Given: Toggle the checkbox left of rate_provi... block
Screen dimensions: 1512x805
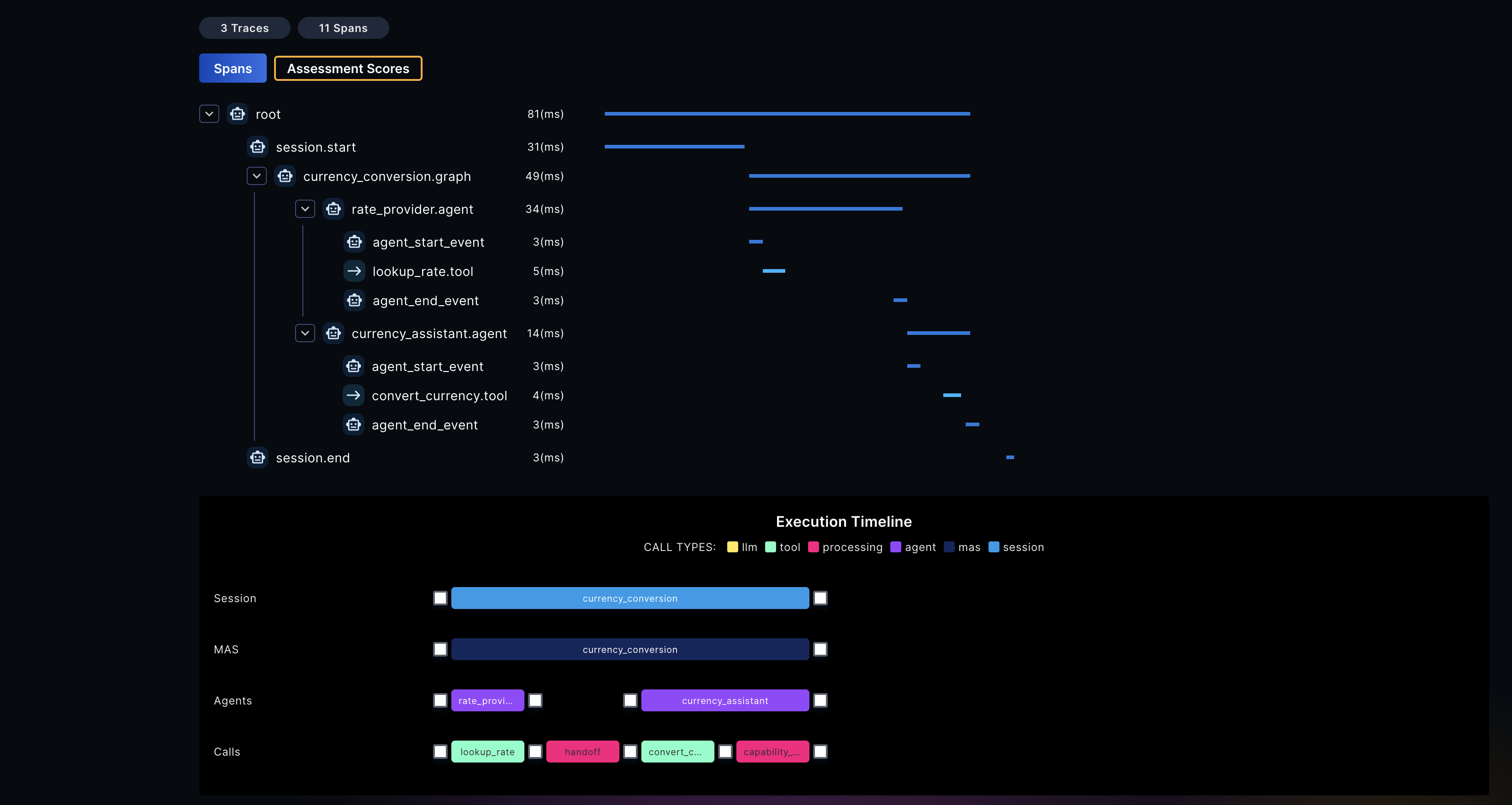Looking at the screenshot, I should [x=440, y=700].
